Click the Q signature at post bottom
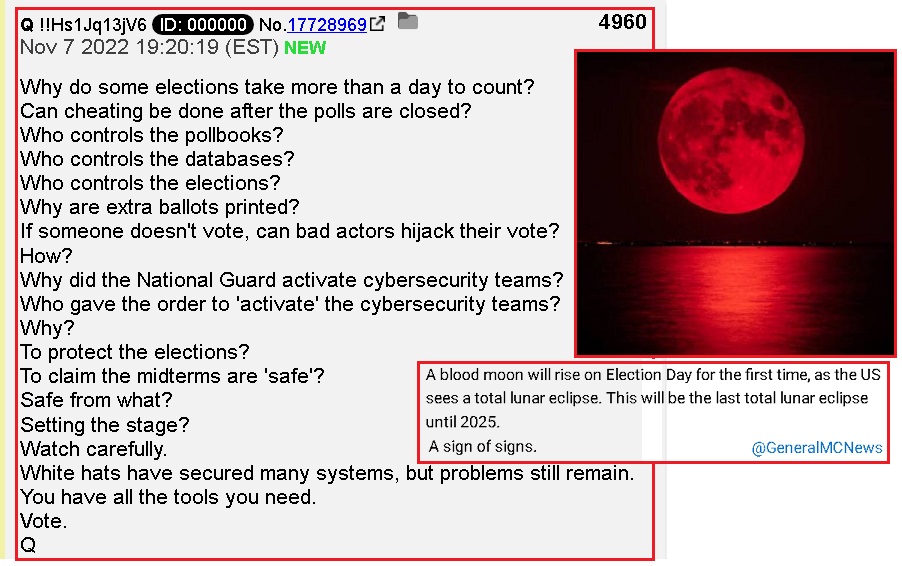Viewport: 902px width, 566px height. [x=28, y=545]
